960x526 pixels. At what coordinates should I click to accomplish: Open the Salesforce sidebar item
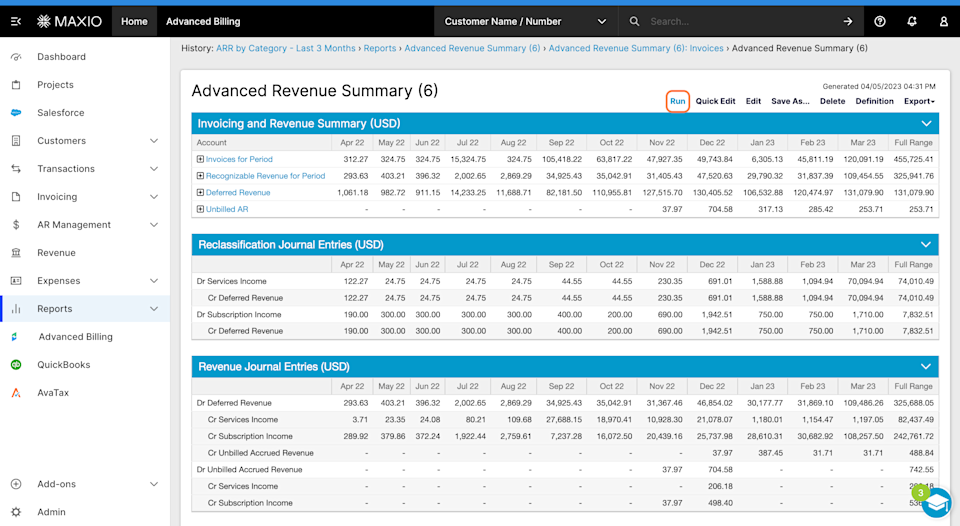[x=60, y=113]
